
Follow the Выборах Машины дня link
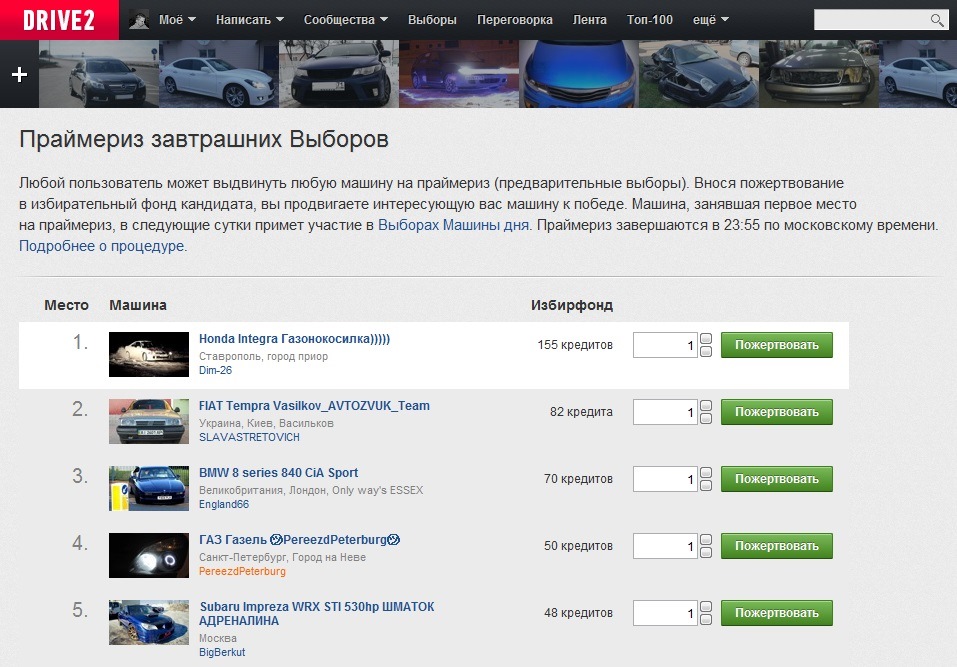pos(453,225)
